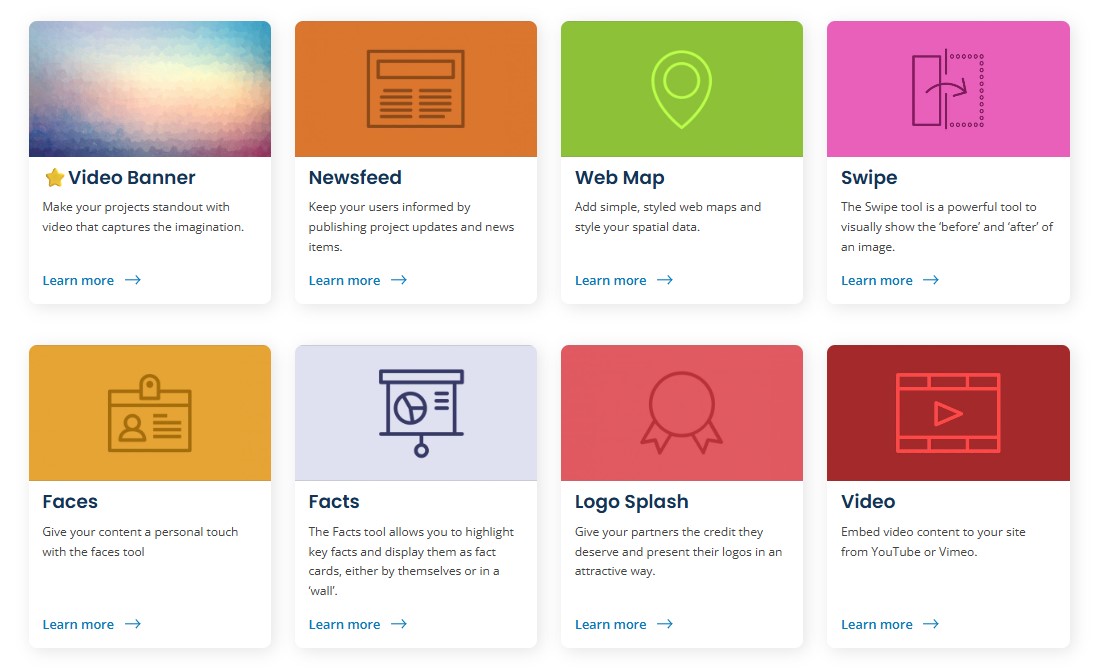Select the map pin icon on the Web Map card

tap(681, 88)
